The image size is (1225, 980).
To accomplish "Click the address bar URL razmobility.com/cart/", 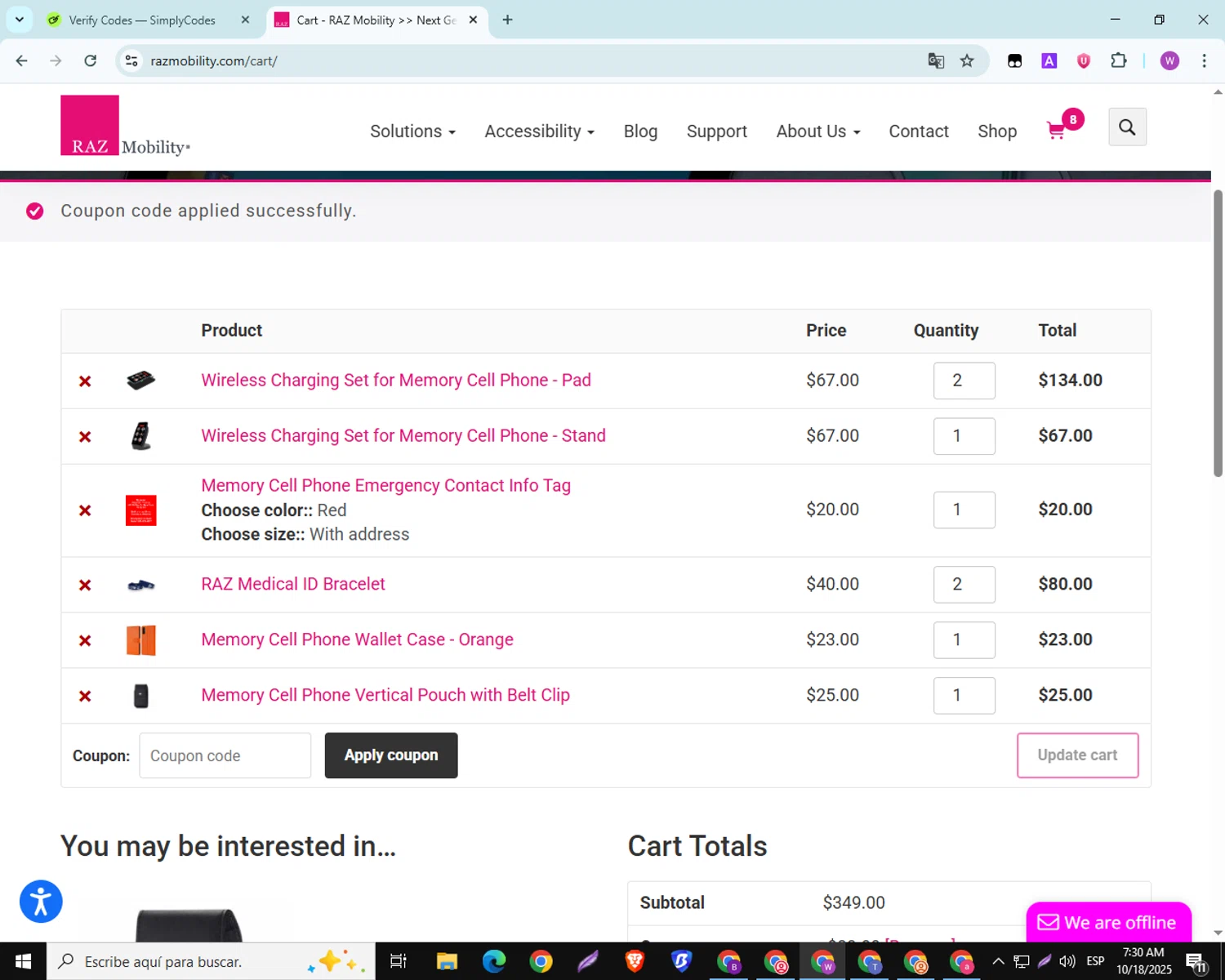I will [x=214, y=61].
